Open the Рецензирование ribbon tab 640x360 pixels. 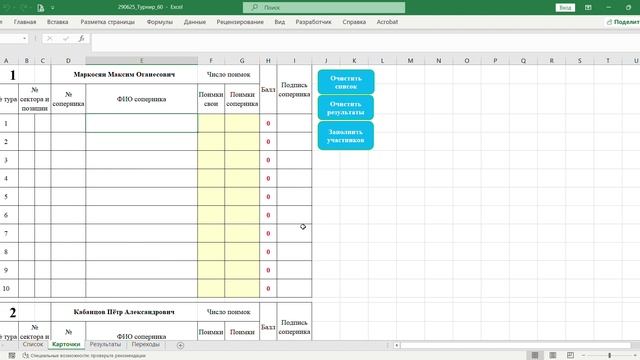point(240,22)
